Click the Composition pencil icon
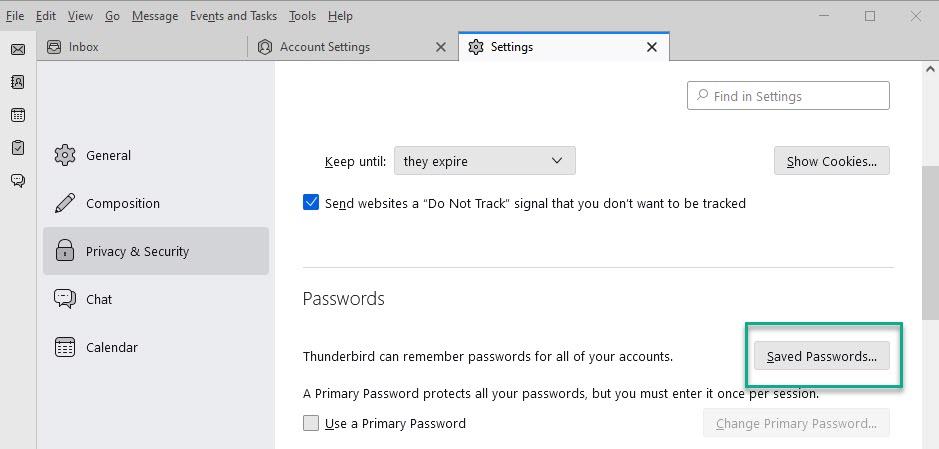This screenshot has height=449, width=939. point(65,203)
